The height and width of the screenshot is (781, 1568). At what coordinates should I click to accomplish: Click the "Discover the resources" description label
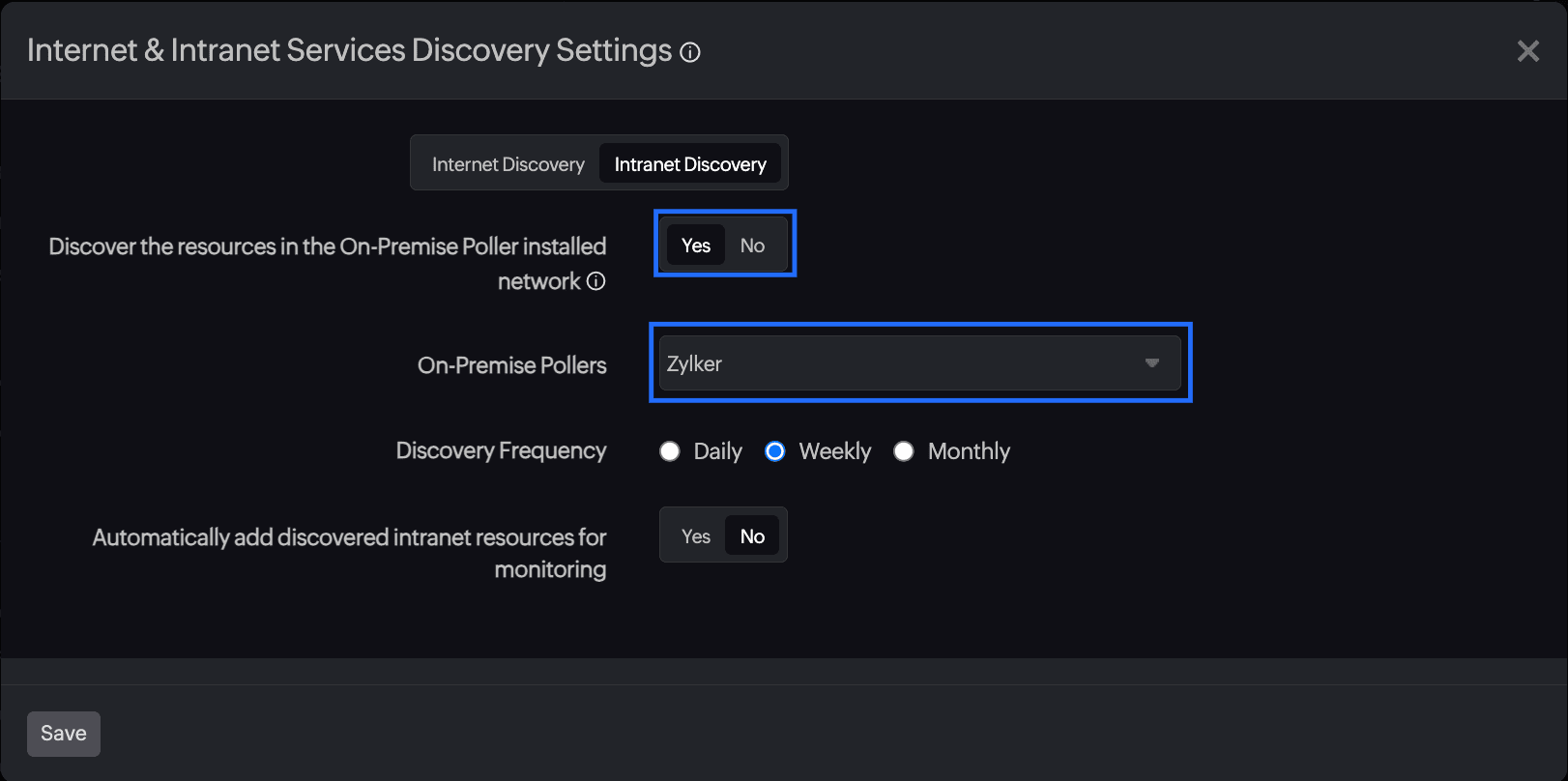pyautogui.click(x=328, y=247)
